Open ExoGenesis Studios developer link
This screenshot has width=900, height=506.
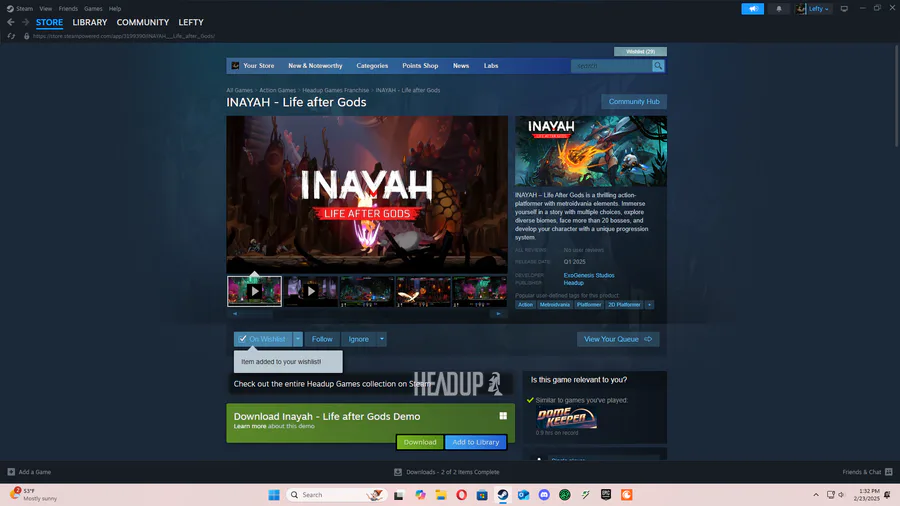pyautogui.click(x=589, y=275)
